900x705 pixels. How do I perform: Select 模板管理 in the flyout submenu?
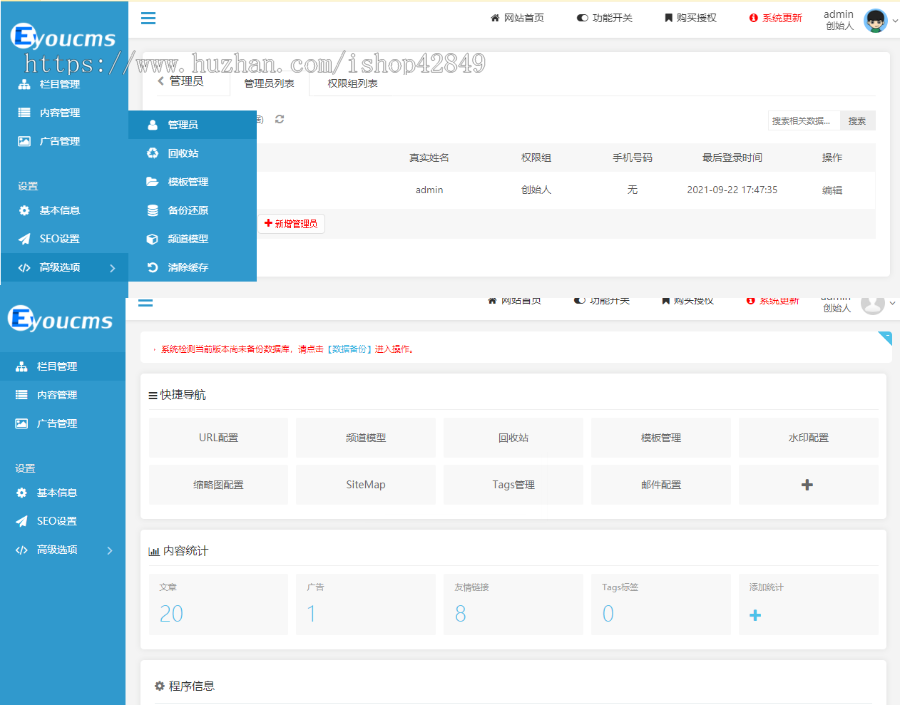pos(192,182)
